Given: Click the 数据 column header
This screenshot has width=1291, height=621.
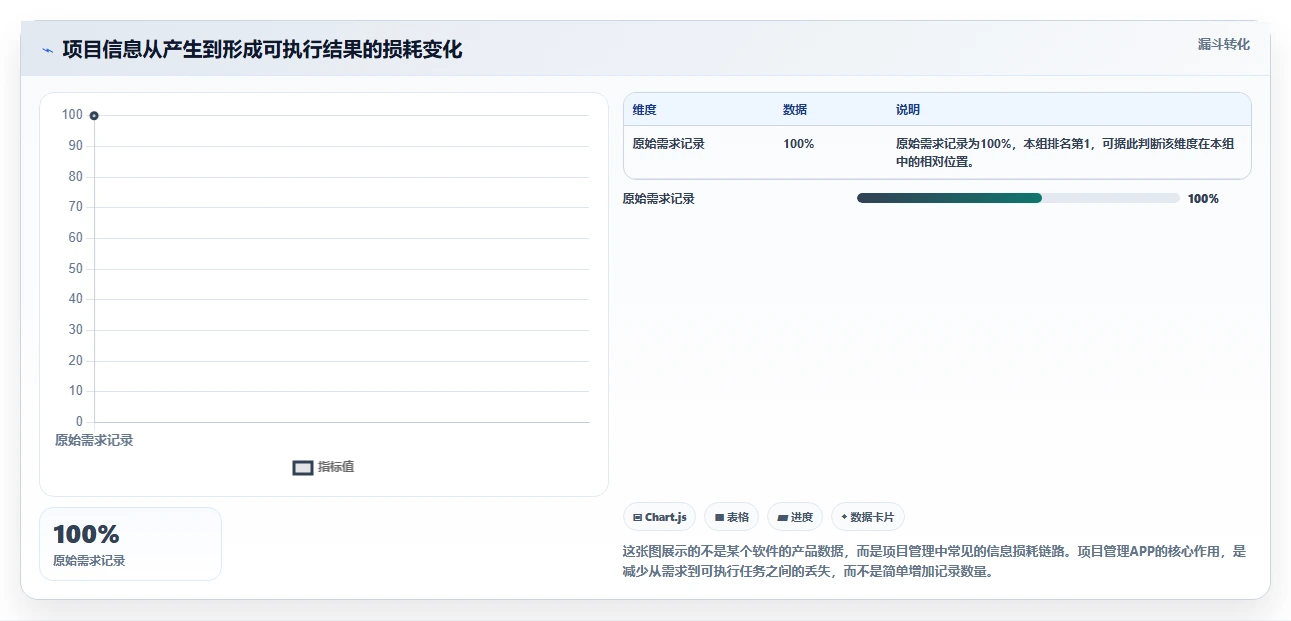Looking at the screenshot, I should [x=795, y=110].
